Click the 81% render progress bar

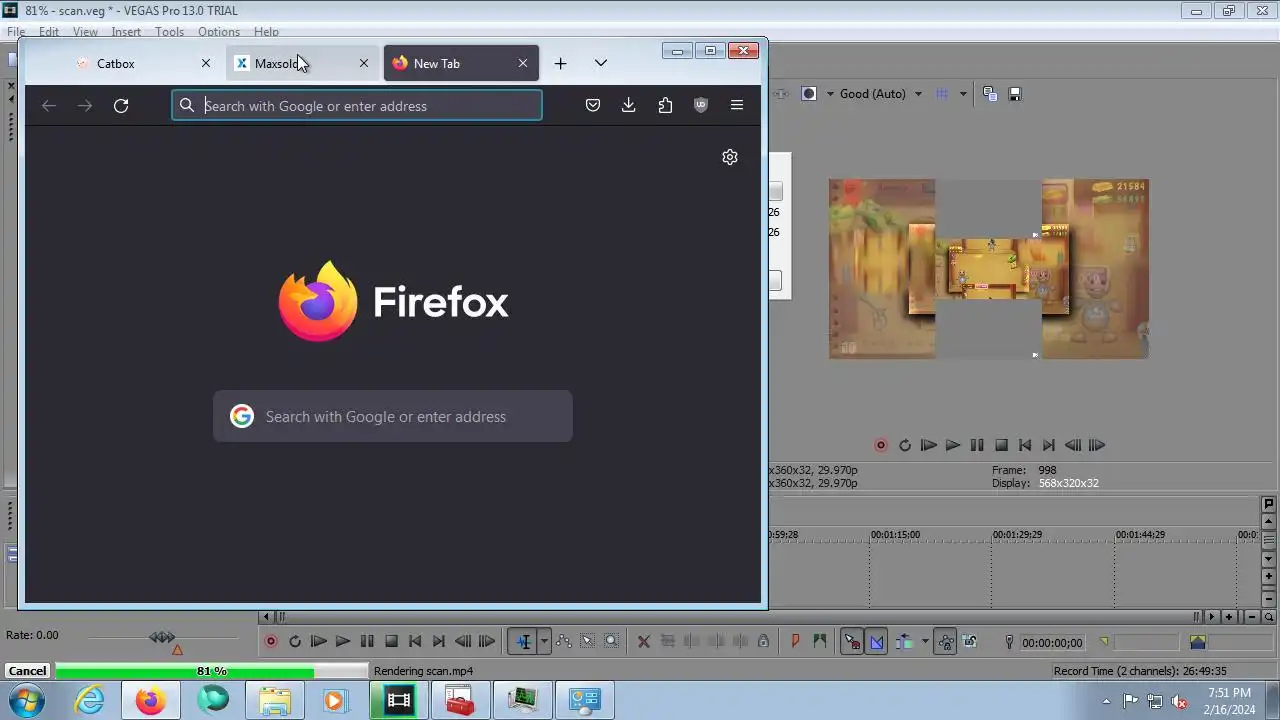(212, 671)
